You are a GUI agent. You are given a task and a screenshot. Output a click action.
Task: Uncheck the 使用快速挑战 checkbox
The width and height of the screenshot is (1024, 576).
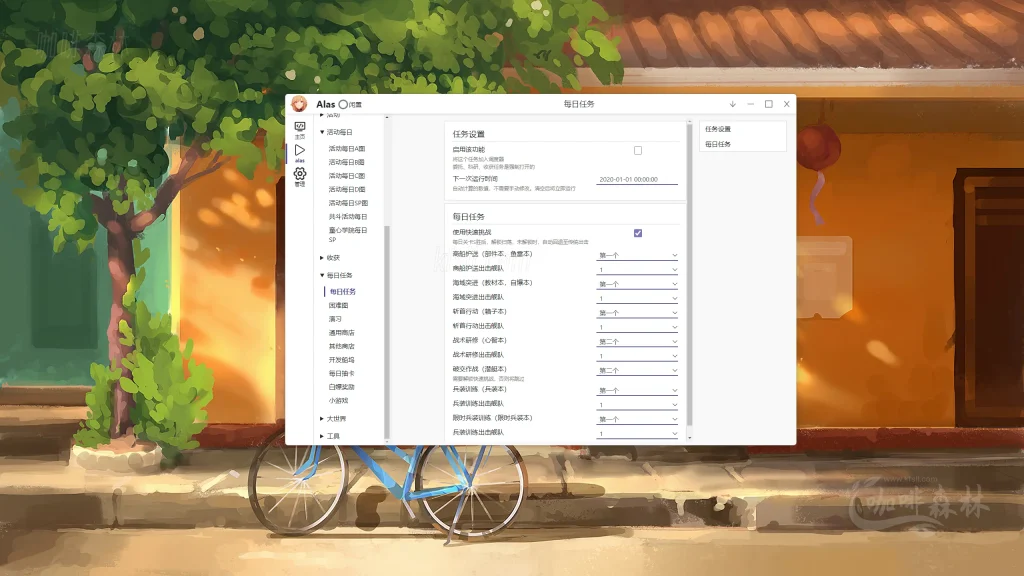tap(638, 233)
